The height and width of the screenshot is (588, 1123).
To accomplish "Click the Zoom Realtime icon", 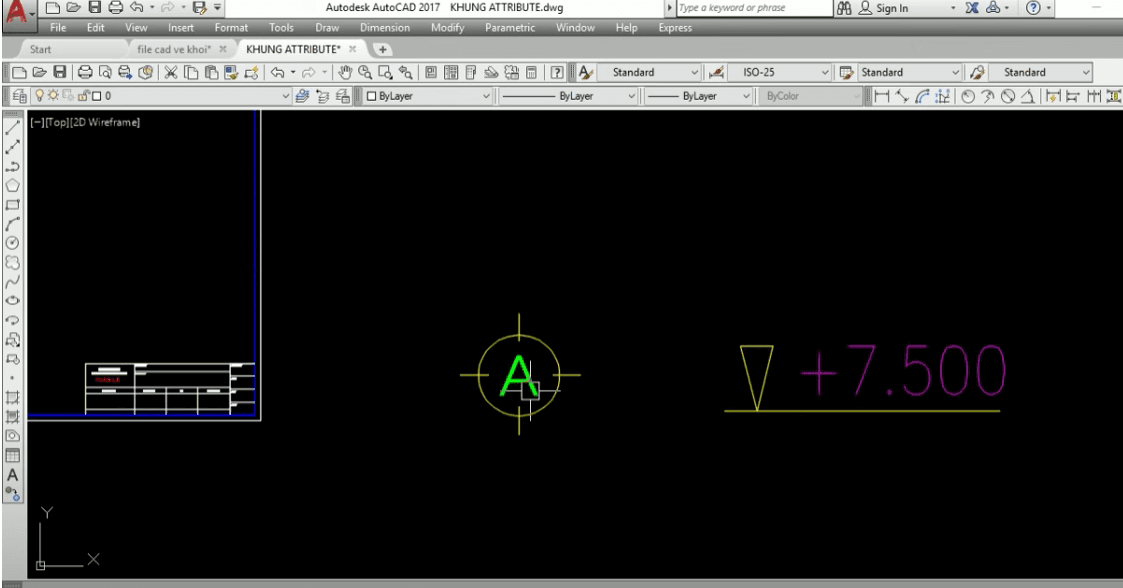I will [365, 72].
